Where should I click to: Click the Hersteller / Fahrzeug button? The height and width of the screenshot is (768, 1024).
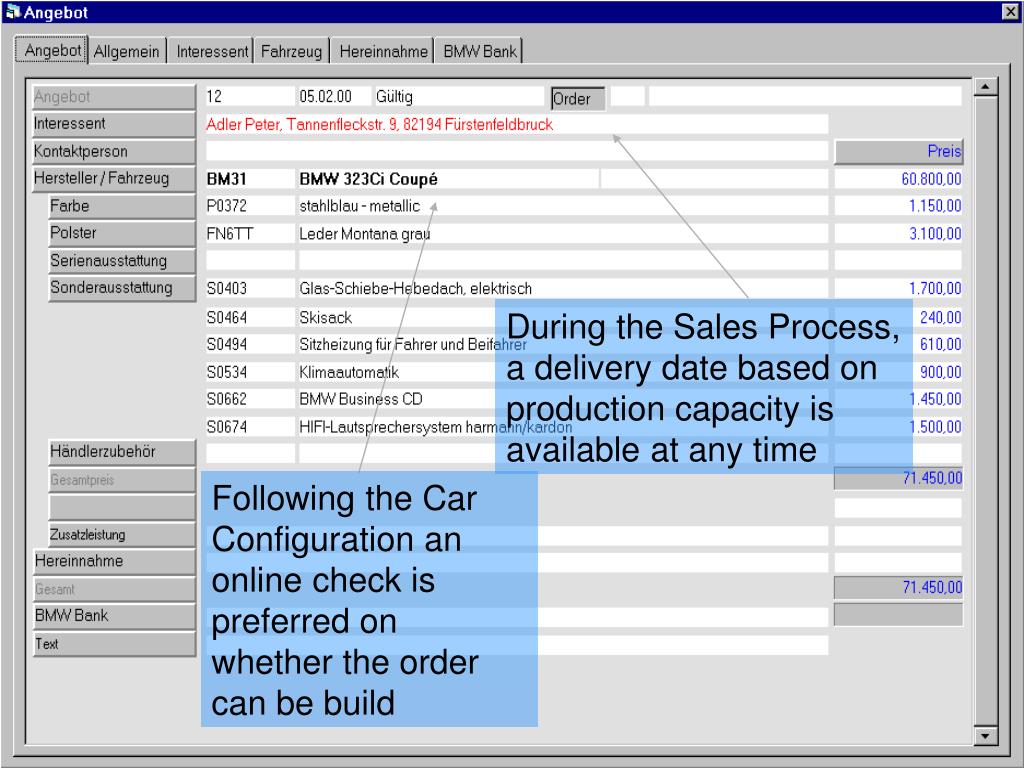[114, 179]
